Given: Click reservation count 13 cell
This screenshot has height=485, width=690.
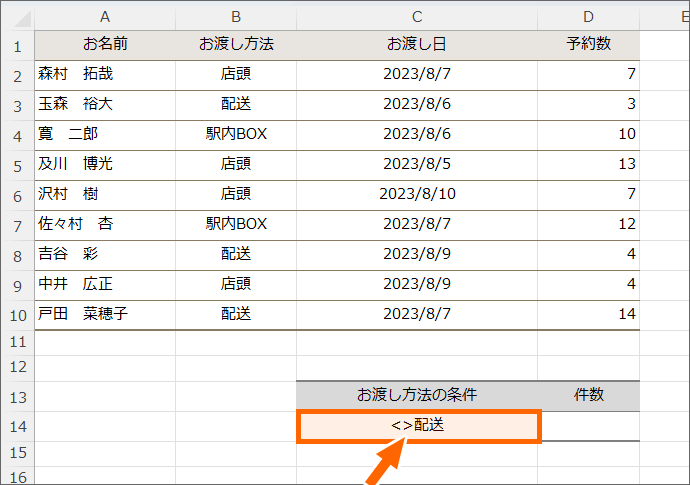Looking at the screenshot, I should click(588, 165).
